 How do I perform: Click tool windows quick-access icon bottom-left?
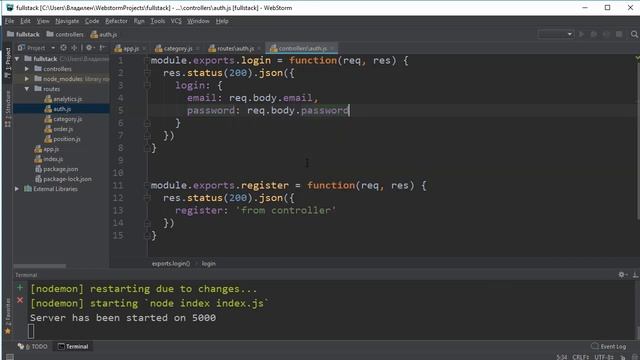pyautogui.click(x=9, y=357)
